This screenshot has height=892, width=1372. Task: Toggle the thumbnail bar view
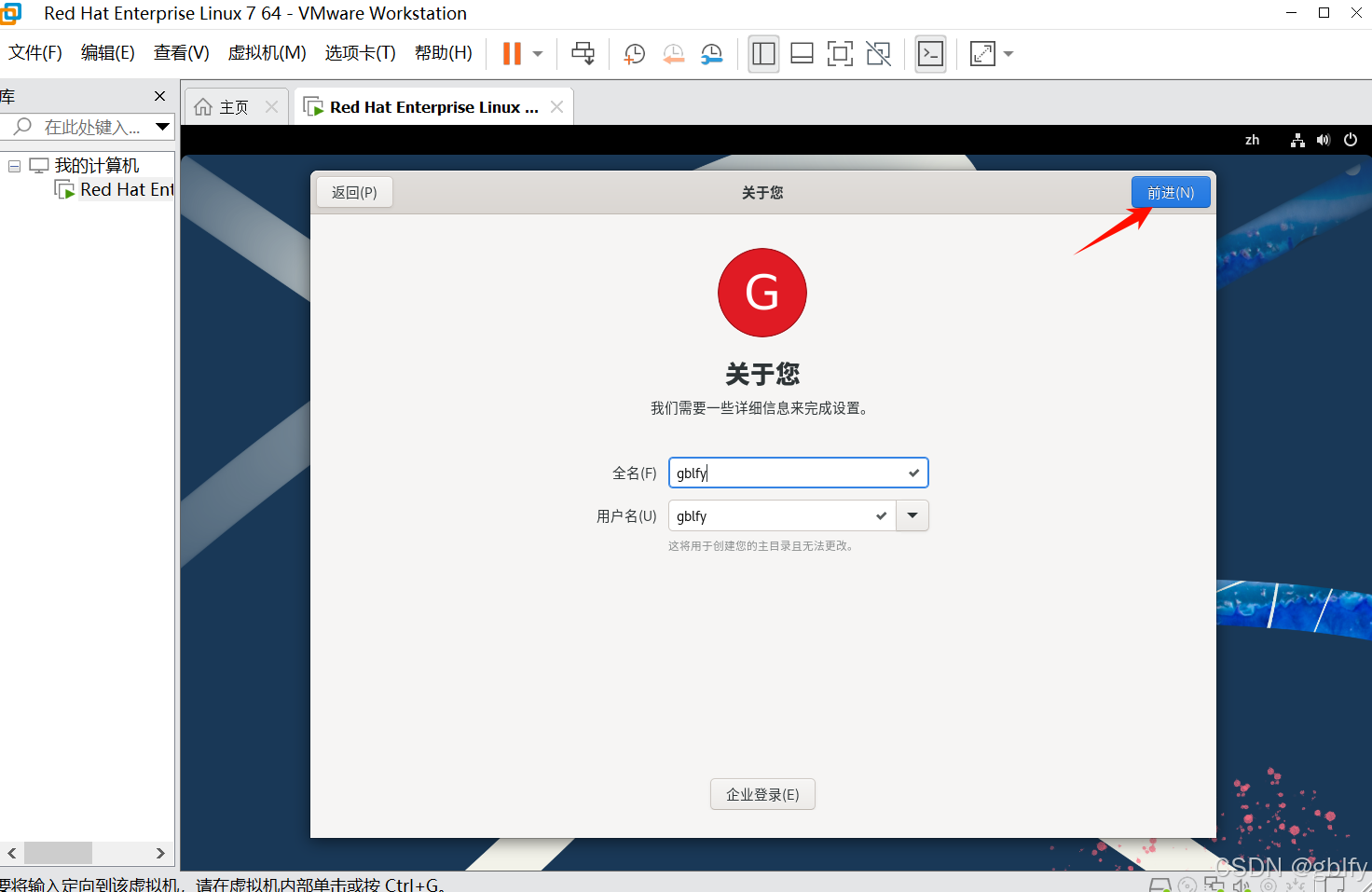[x=802, y=53]
